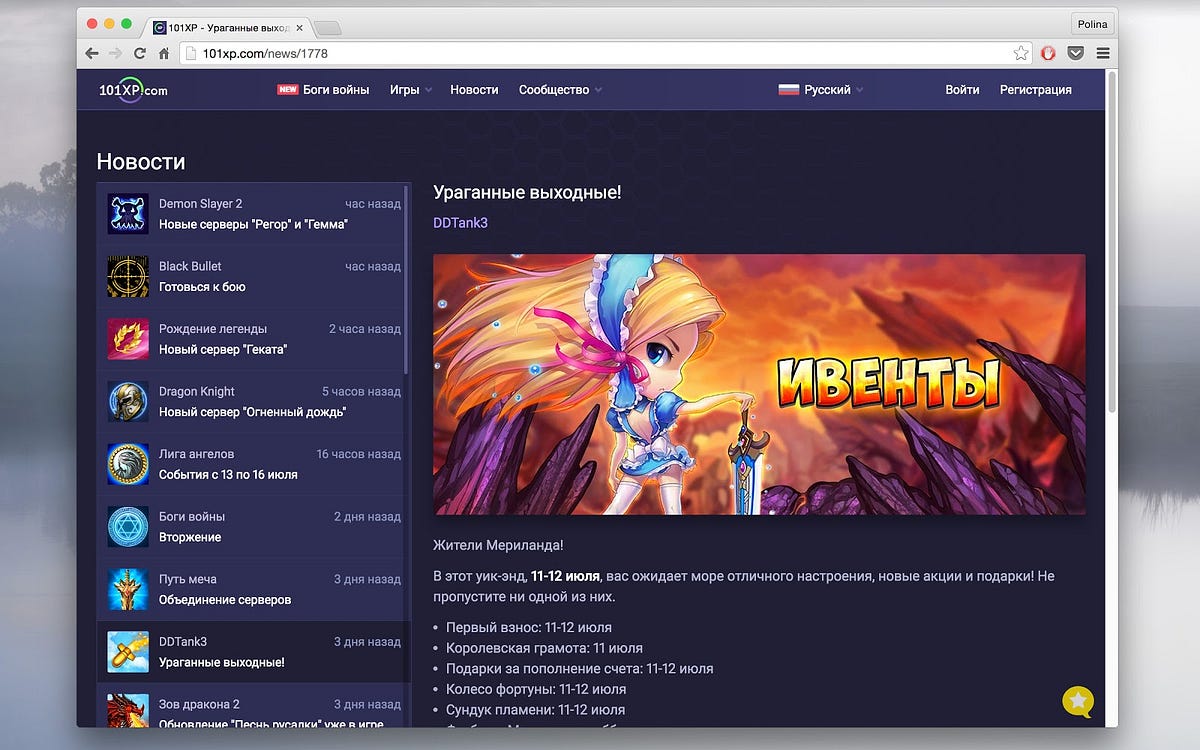Viewport: 1200px width, 750px height.
Task: Open news 'Новый сервер "Геката"'
Action: click(x=223, y=349)
